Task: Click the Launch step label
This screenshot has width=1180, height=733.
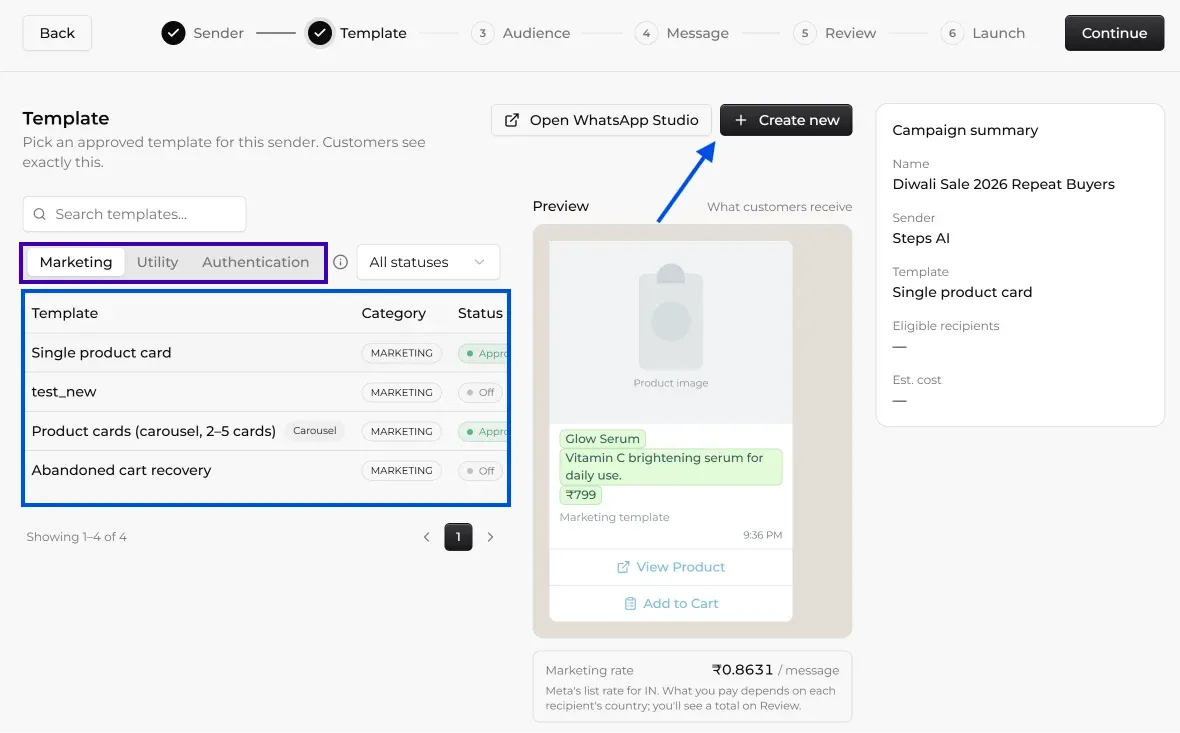Action: click(999, 33)
